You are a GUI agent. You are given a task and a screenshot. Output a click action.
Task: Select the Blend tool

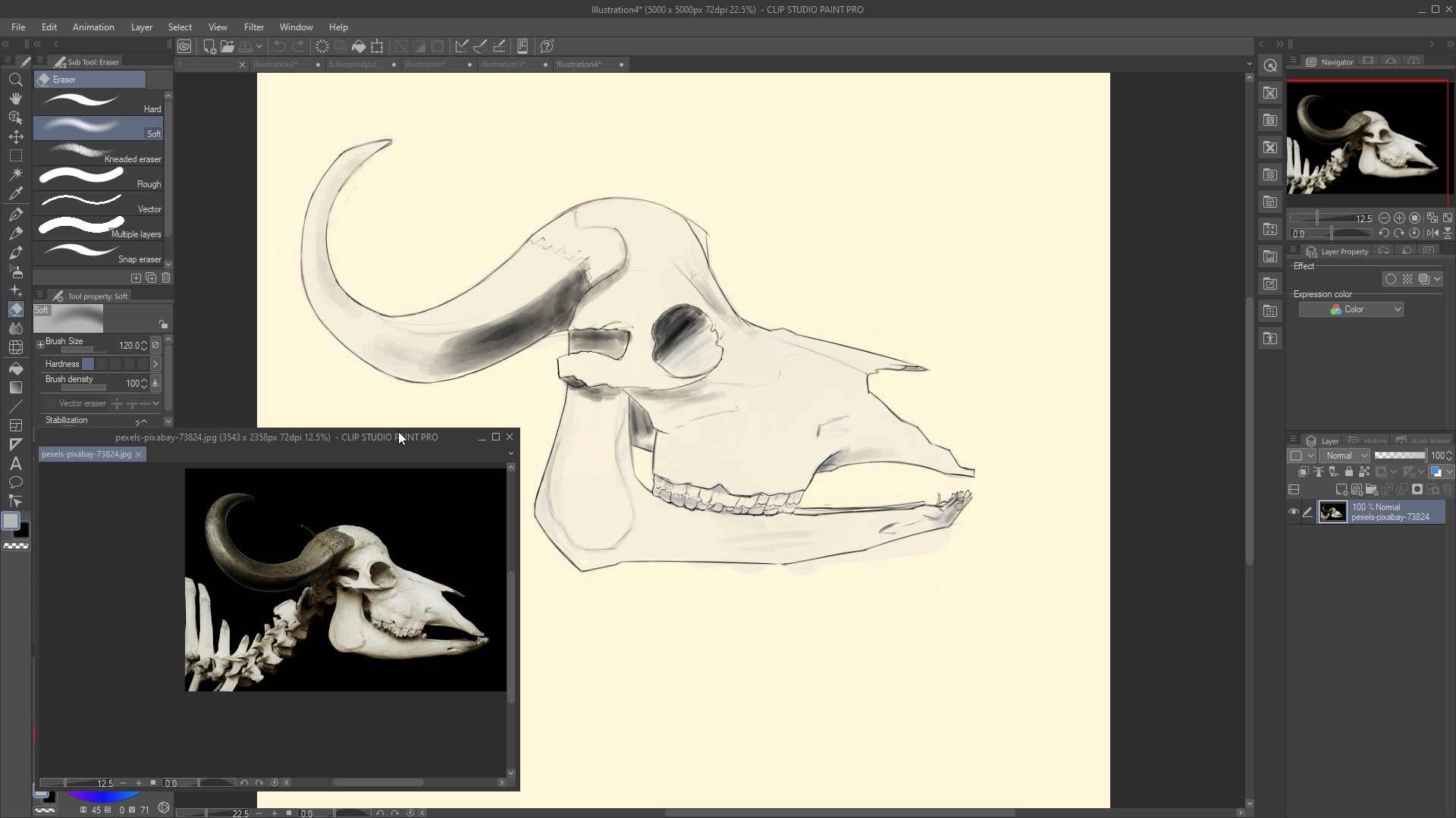point(15,328)
